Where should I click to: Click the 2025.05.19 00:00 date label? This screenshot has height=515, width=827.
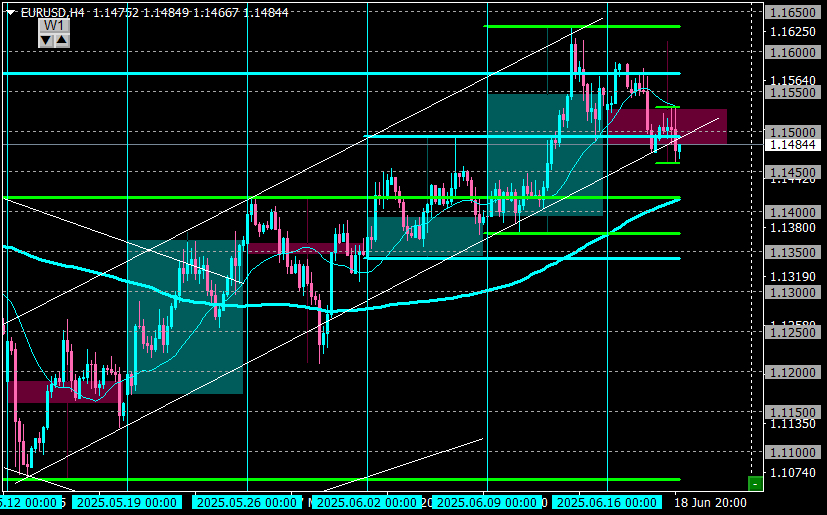click(127, 502)
